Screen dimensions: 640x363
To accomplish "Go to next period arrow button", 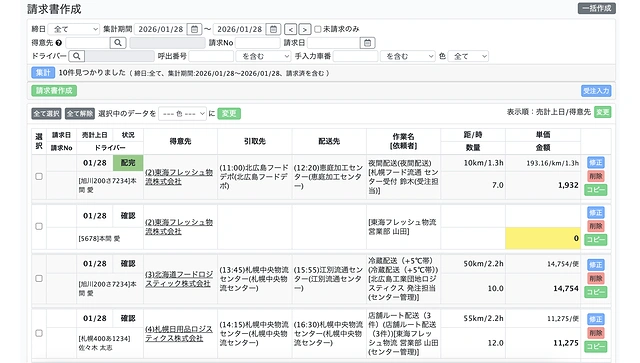I will click(304, 29).
